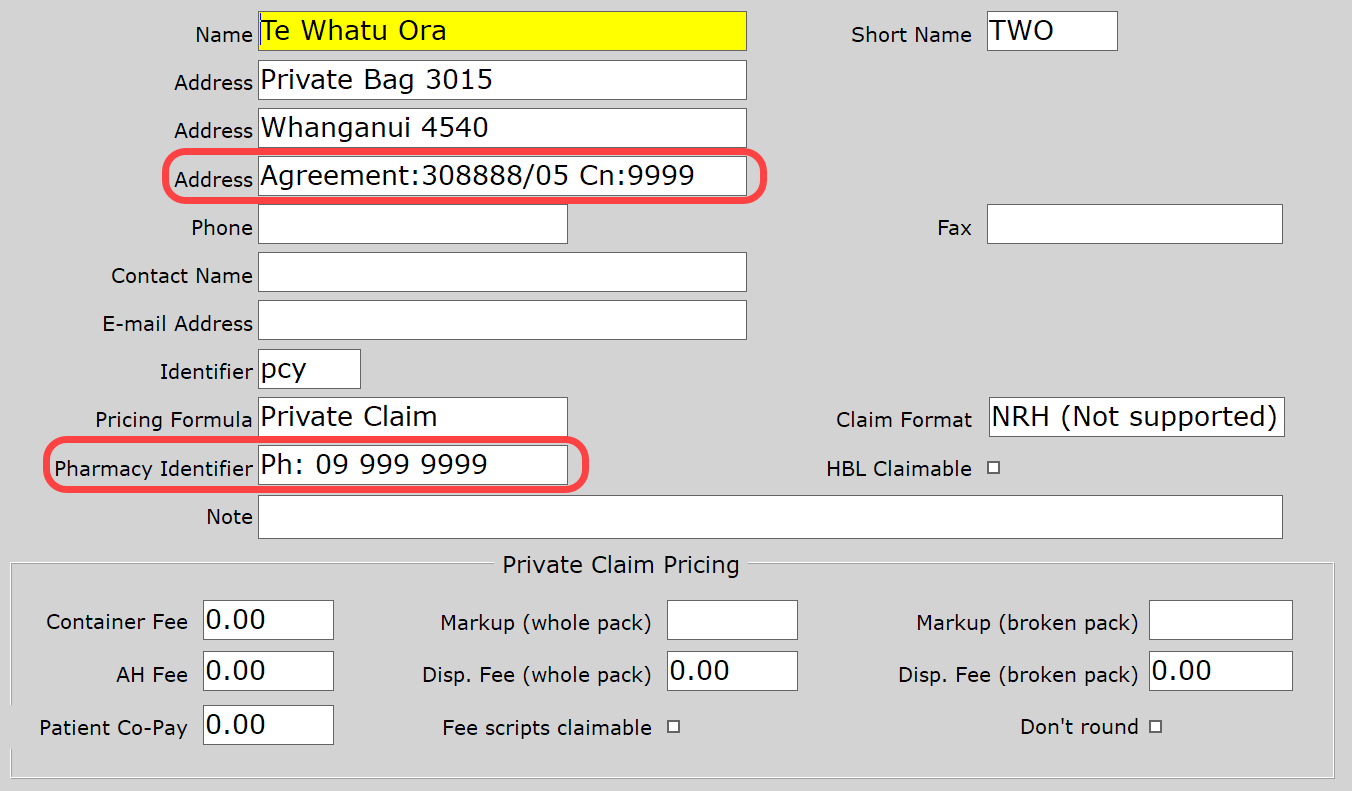Focus the Contact Name field
The width and height of the screenshot is (1352, 791).
coord(502,273)
